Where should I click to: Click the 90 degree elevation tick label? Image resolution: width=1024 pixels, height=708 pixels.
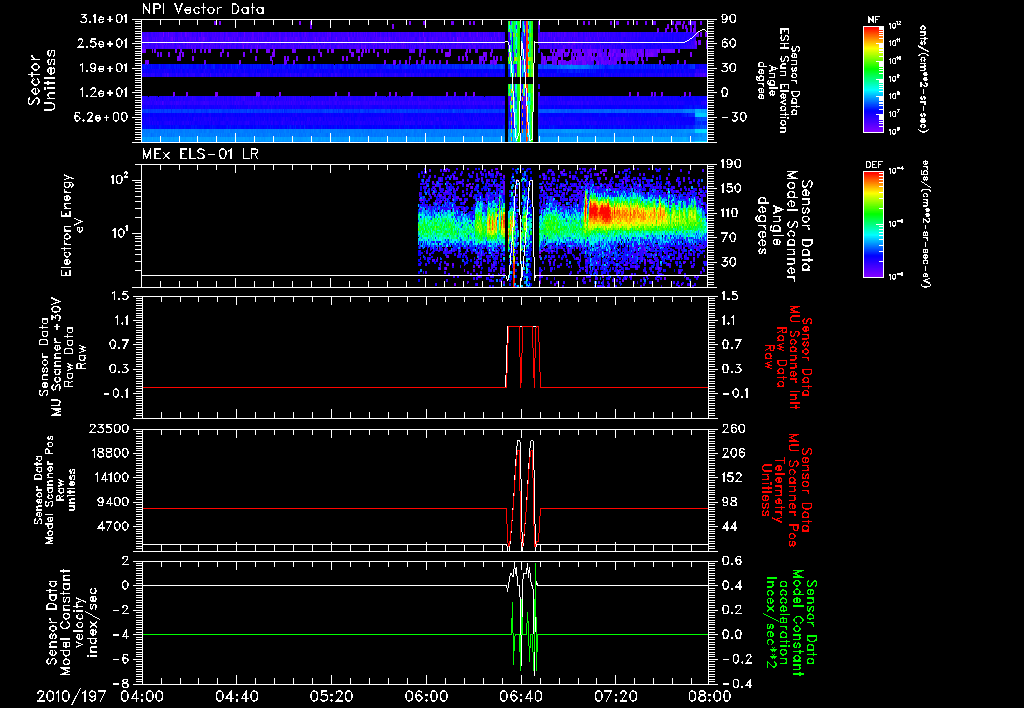pos(728,19)
